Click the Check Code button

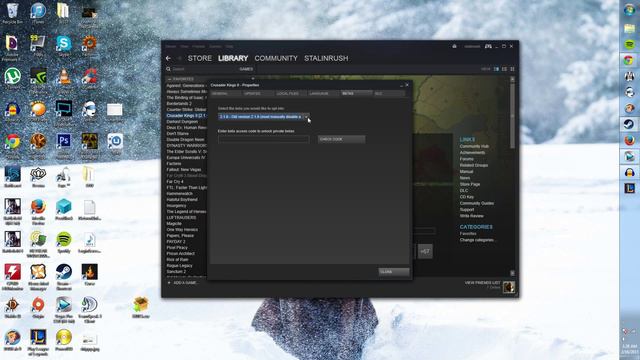[342, 139]
